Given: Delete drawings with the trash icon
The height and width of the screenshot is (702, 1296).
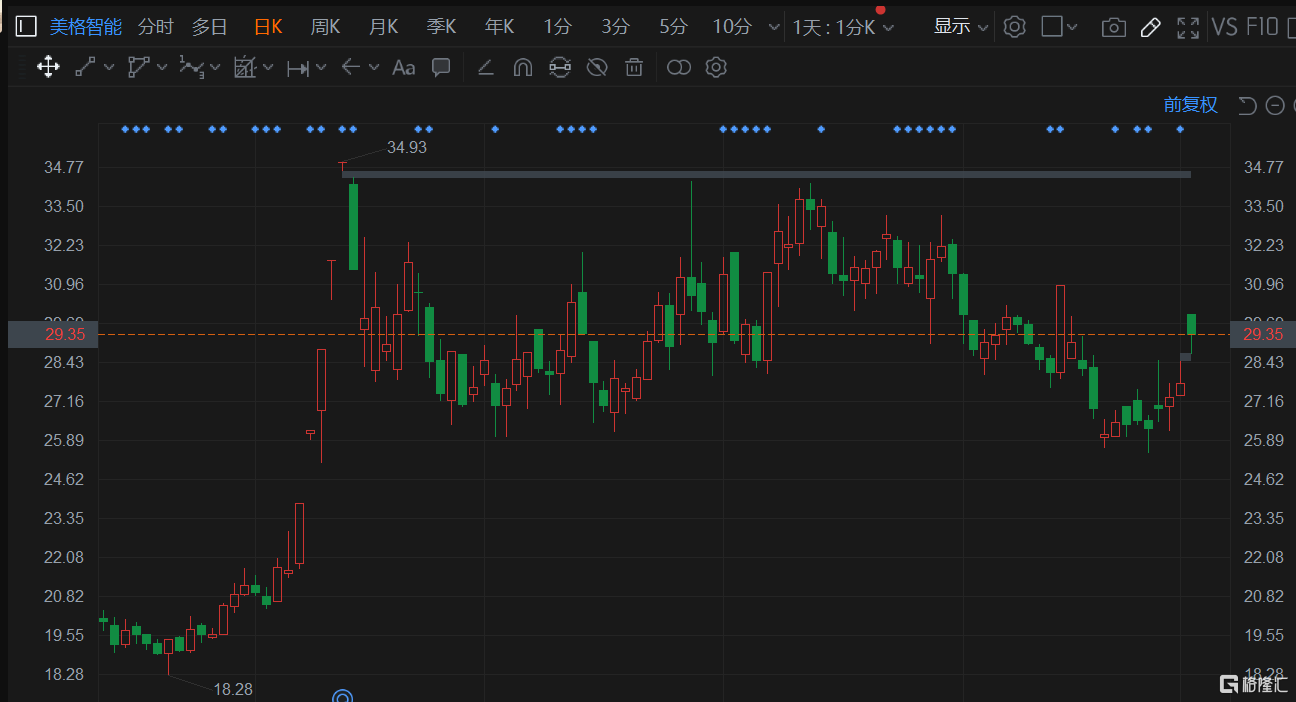Looking at the screenshot, I should click(633, 68).
